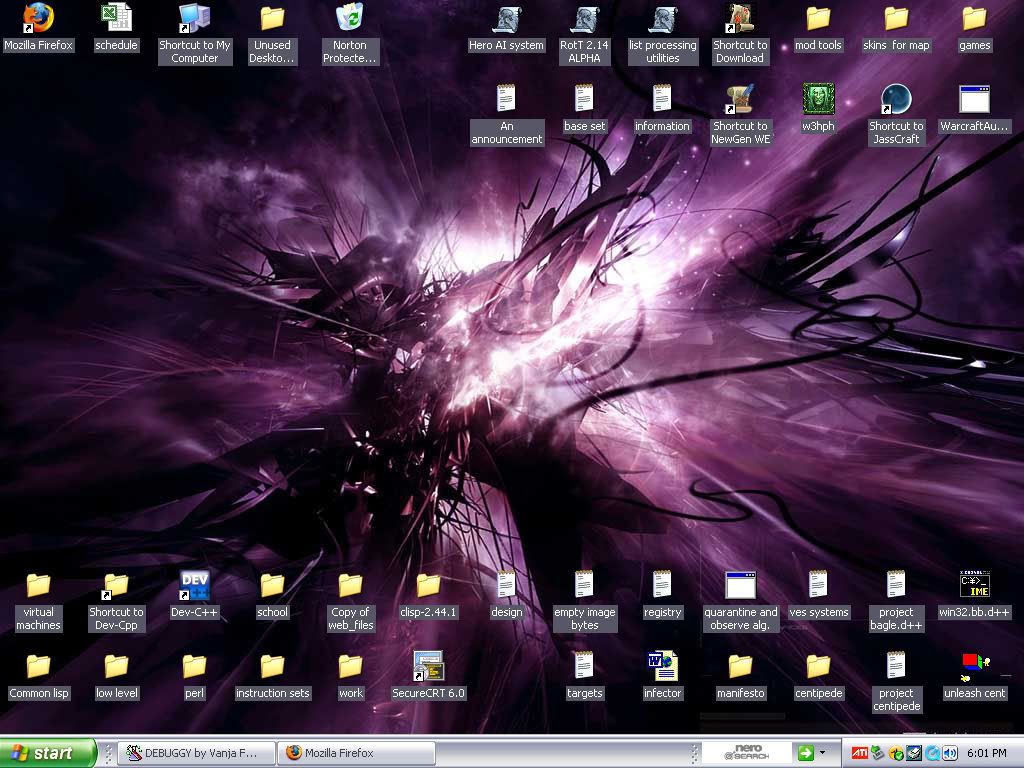Launch Dev-C++ desktop icon
This screenshot has width=1024, height=768.
tap(194, 585)
